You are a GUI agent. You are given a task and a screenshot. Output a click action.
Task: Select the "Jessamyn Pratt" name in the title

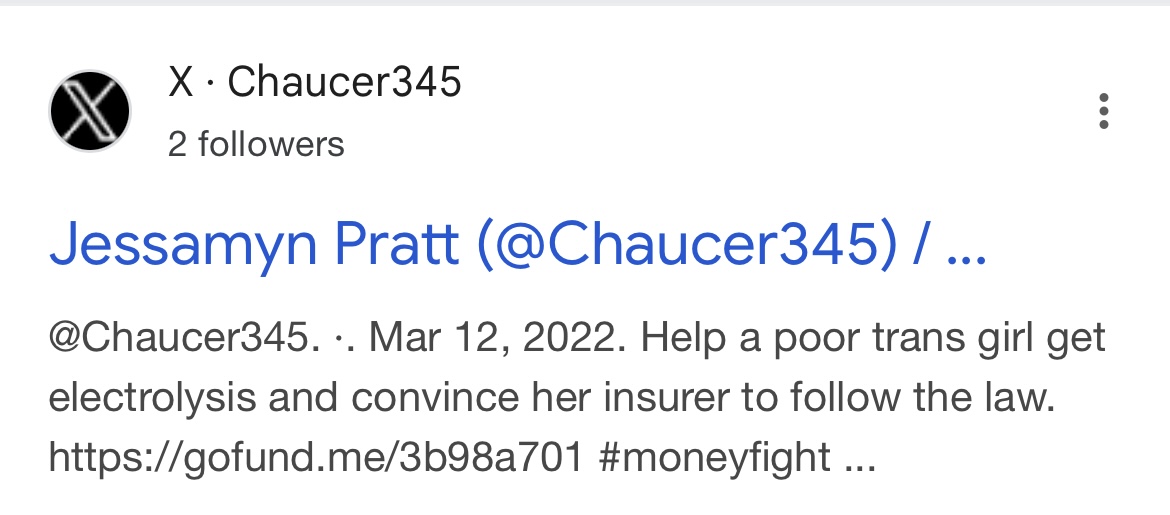pyautogui.click(x=253, y=245)
